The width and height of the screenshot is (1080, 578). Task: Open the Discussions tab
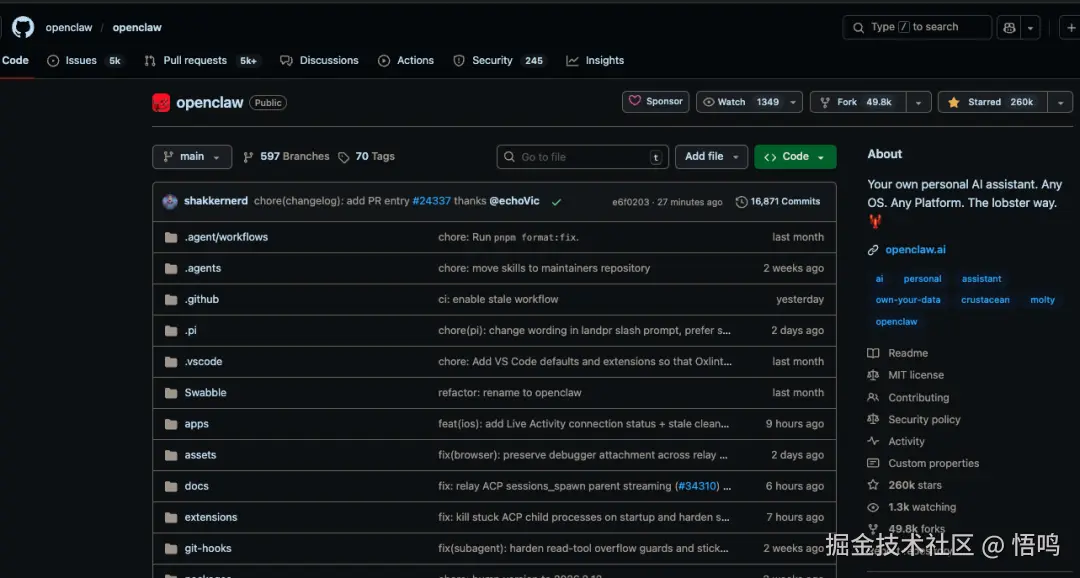pos(319,61)
